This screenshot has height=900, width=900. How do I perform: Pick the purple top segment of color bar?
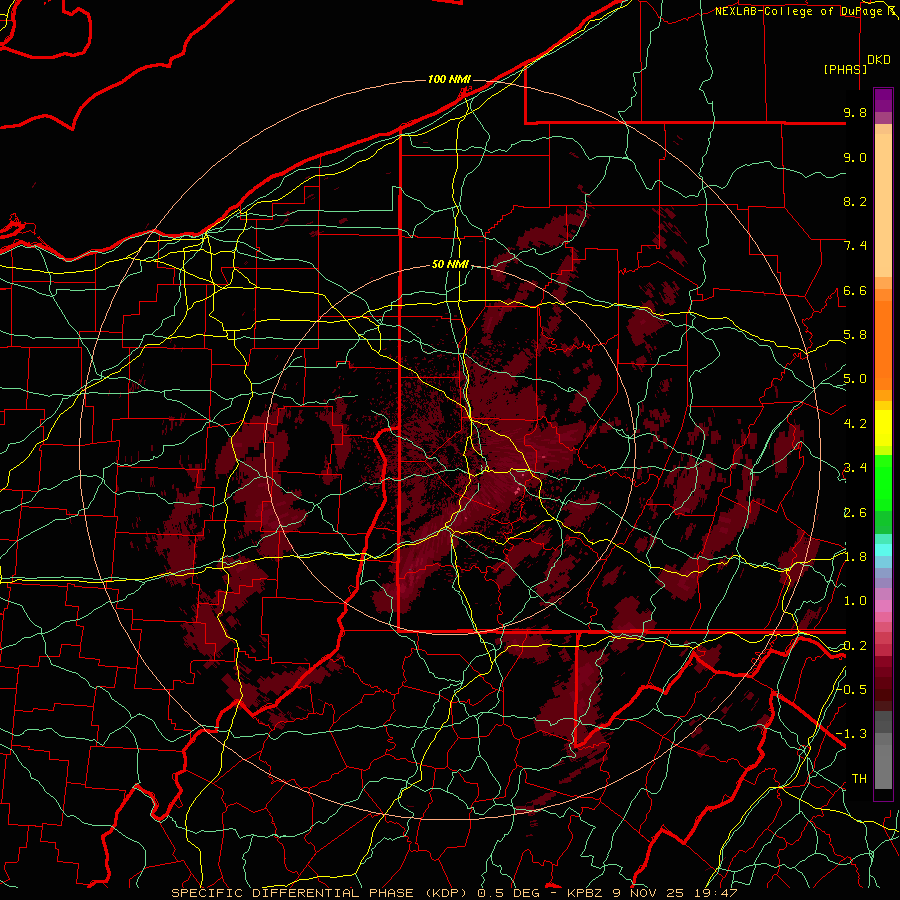pos(883,100)
